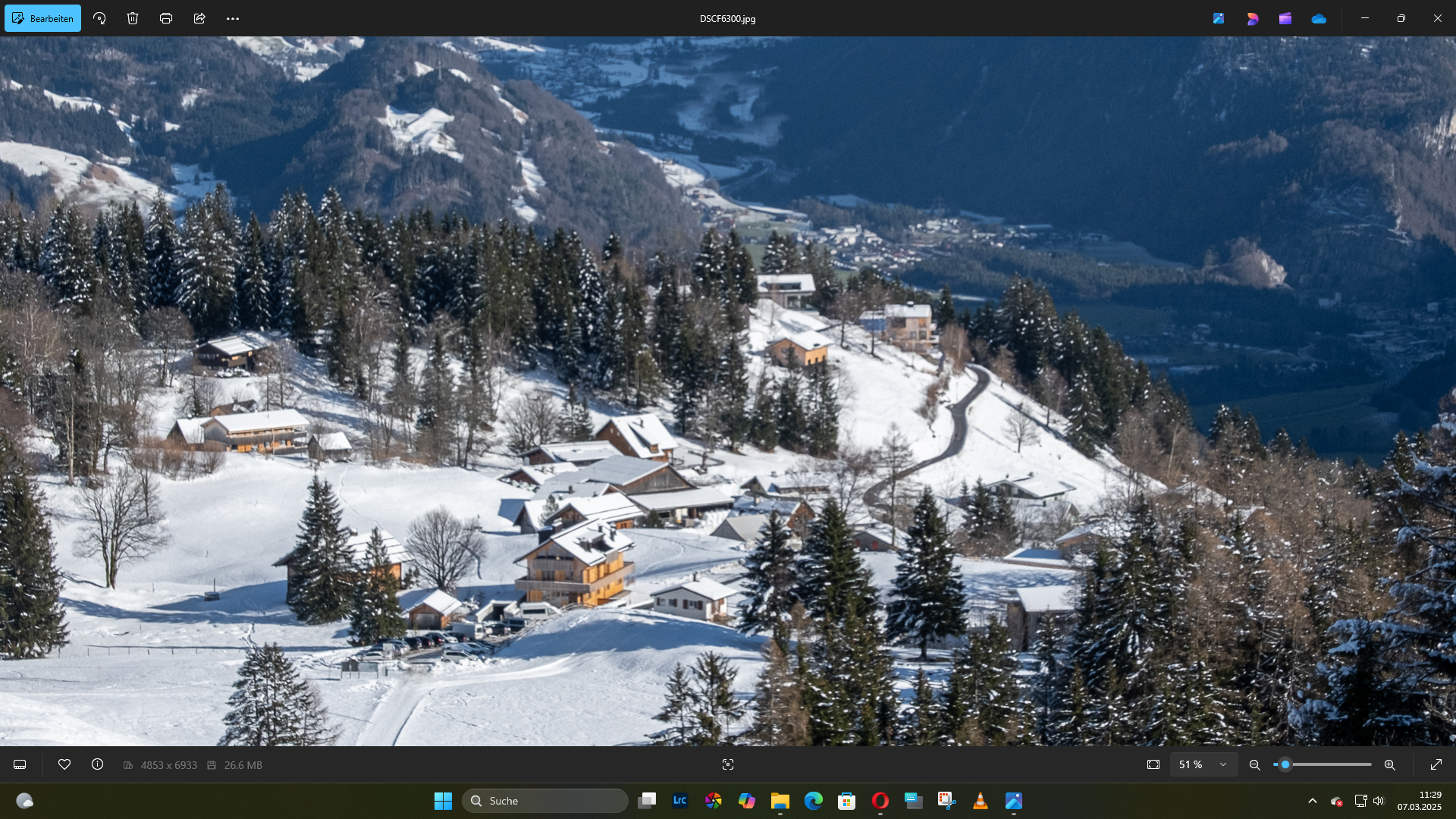Rotate the image with the rotate icon

pyautogui.click(x=99, y=18)
